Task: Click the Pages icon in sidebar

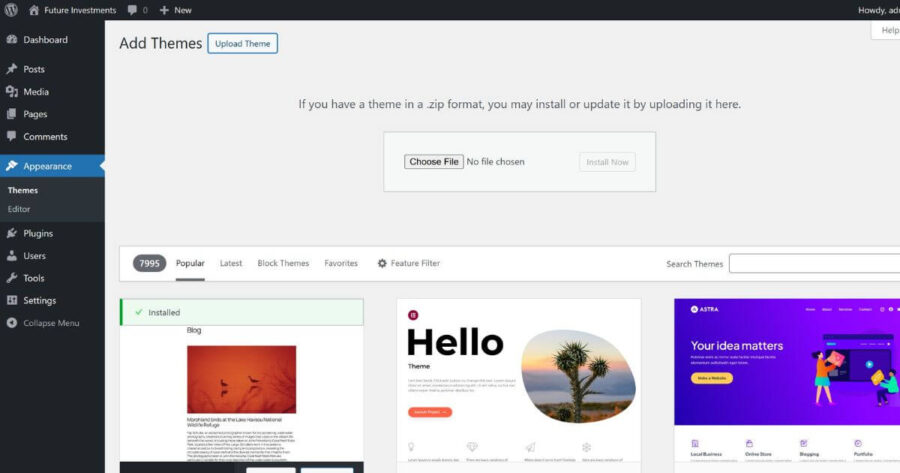Action: [11, 114]
